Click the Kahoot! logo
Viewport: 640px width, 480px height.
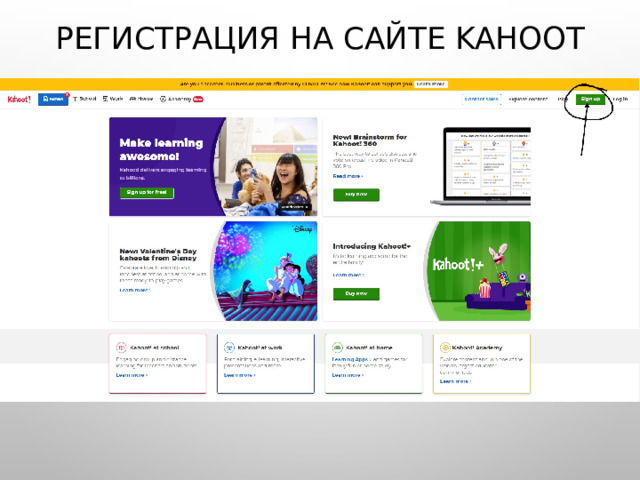pos(19,99)
